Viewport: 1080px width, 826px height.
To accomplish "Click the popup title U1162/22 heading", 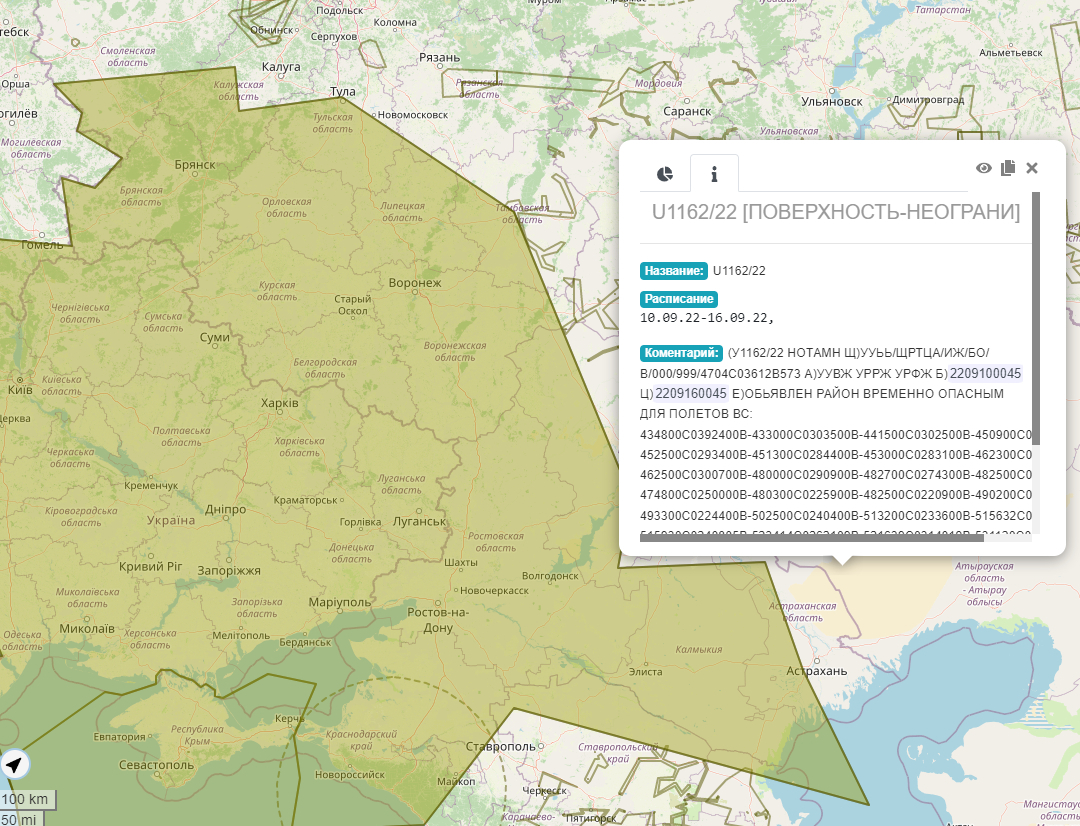I will click(x=835, y=212).
